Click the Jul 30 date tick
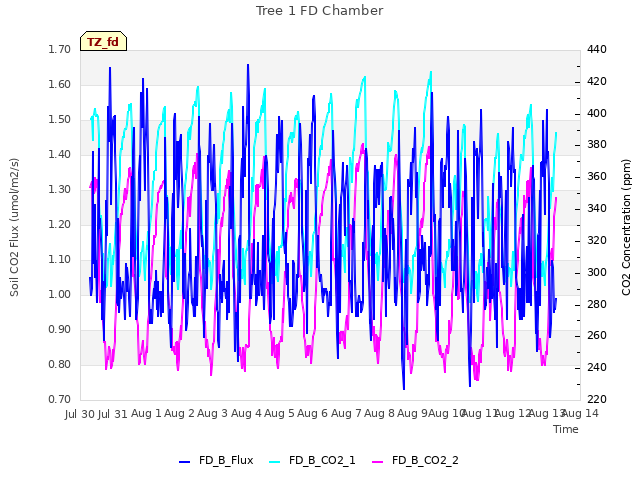 tap(80, 414)
